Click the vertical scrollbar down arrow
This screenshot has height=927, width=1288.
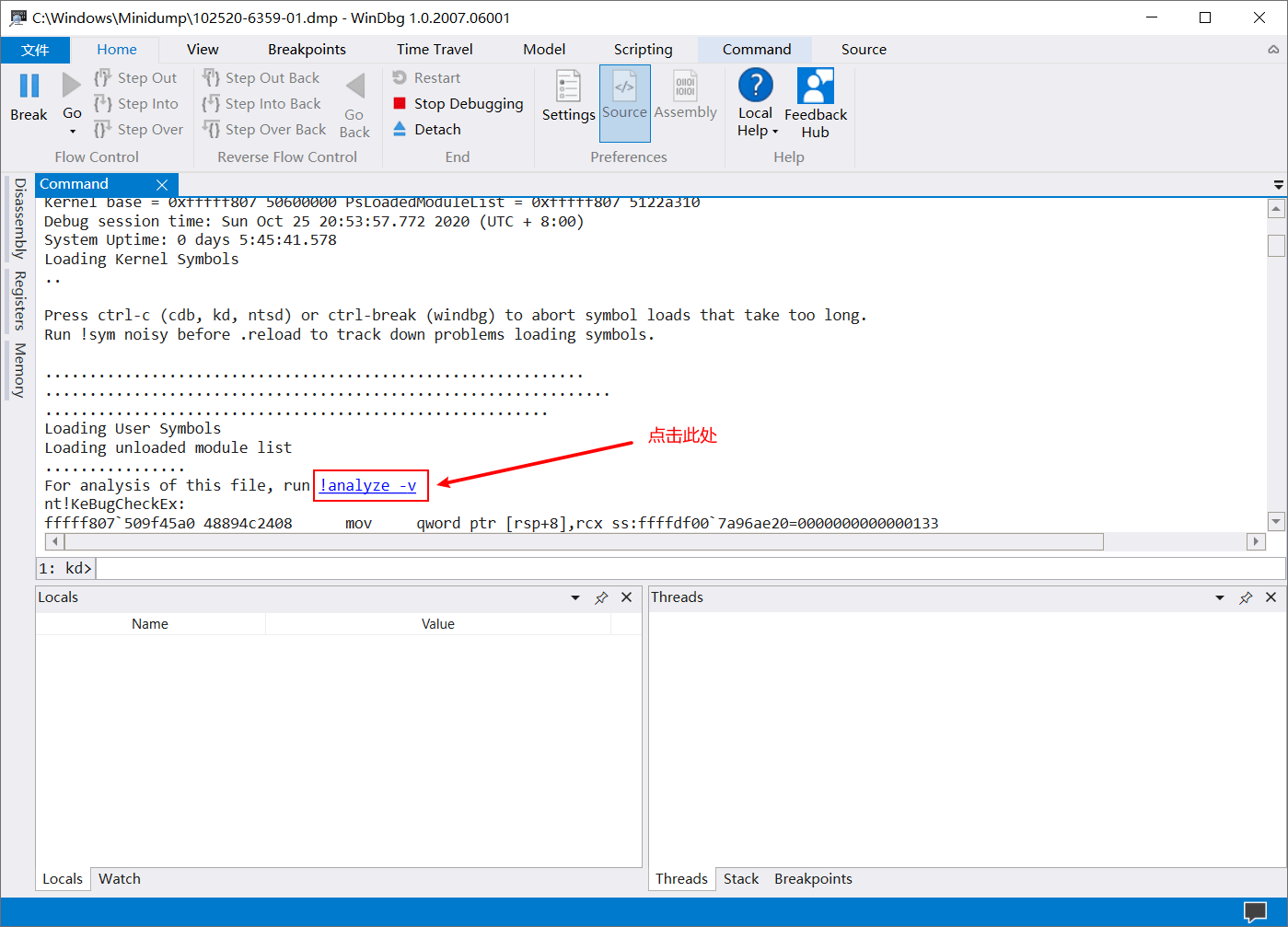(x=1276, y=521)
